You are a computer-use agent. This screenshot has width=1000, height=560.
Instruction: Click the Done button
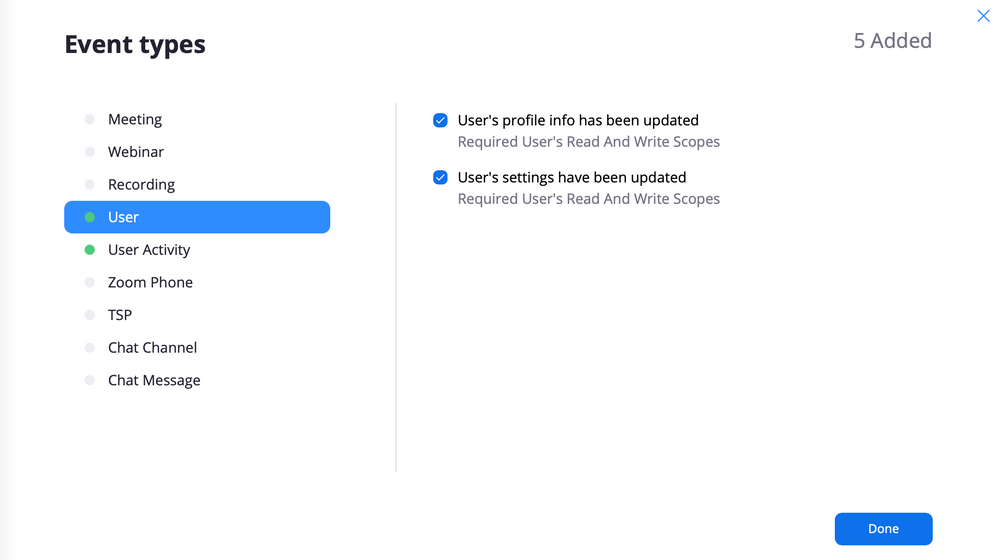[x=883, y=529]
